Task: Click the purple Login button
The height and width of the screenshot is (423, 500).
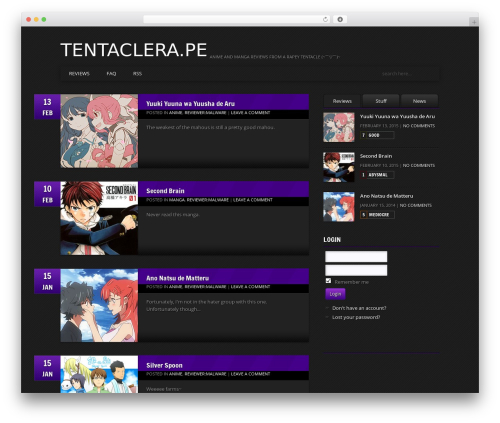Action: tap(335, 294)
